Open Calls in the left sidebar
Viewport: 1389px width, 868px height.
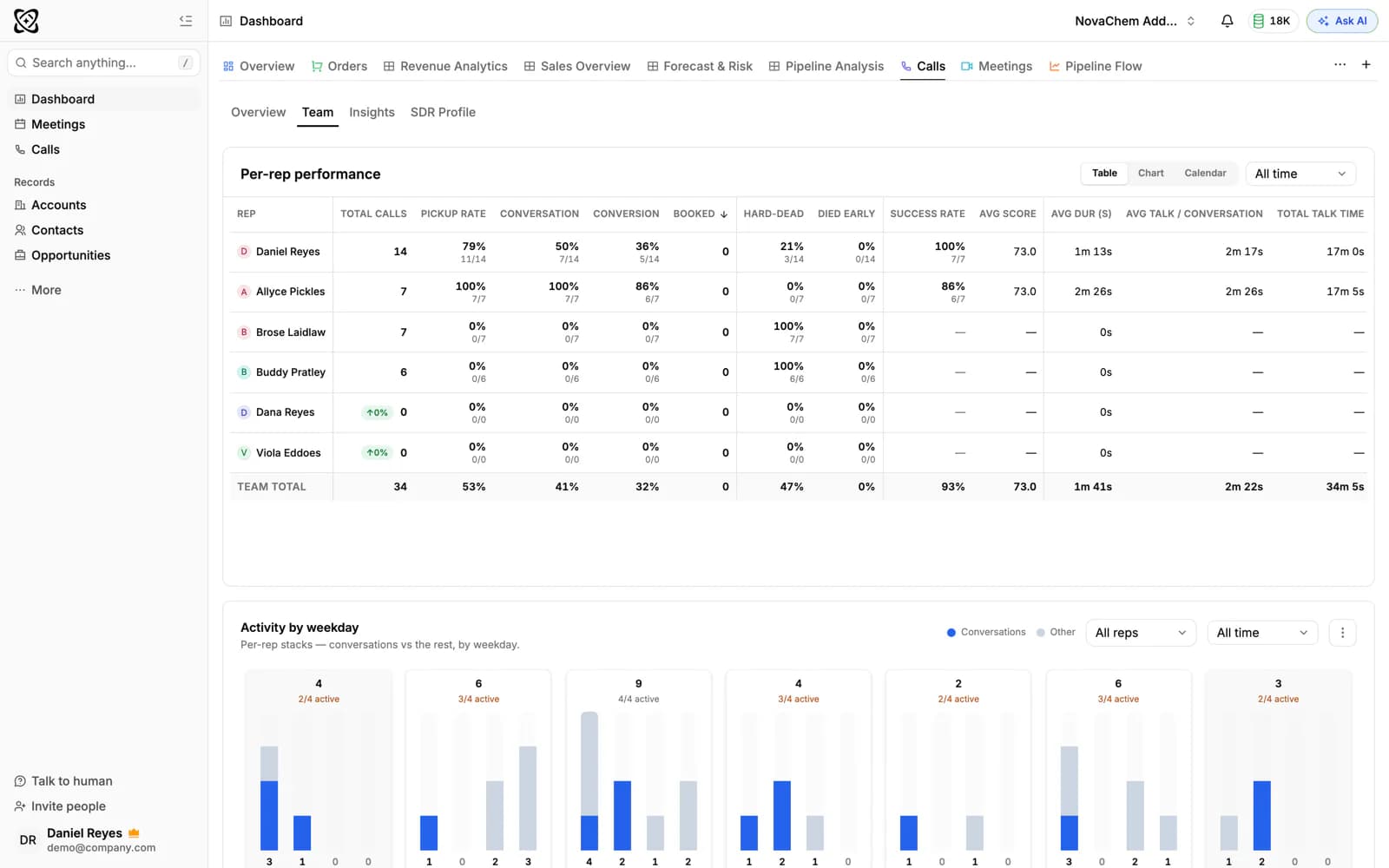point(104,149)
